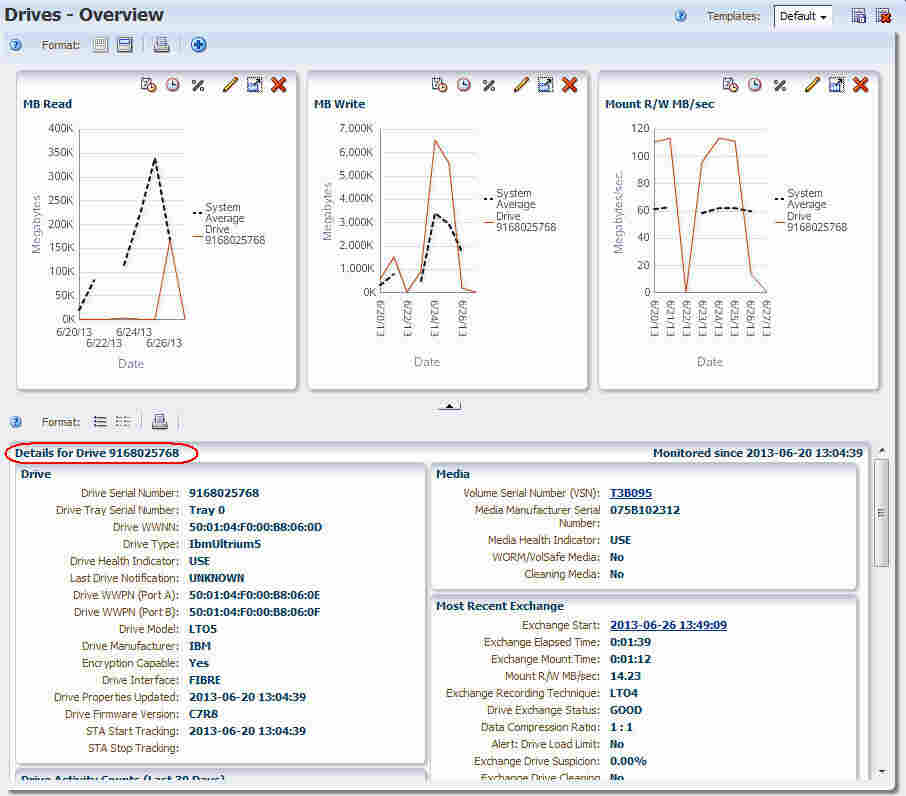Viewport: 906px width, 796px height.
Task: Click Drive WWPN Port B value ending 06:0F
Action: click(x=254, y=612)
